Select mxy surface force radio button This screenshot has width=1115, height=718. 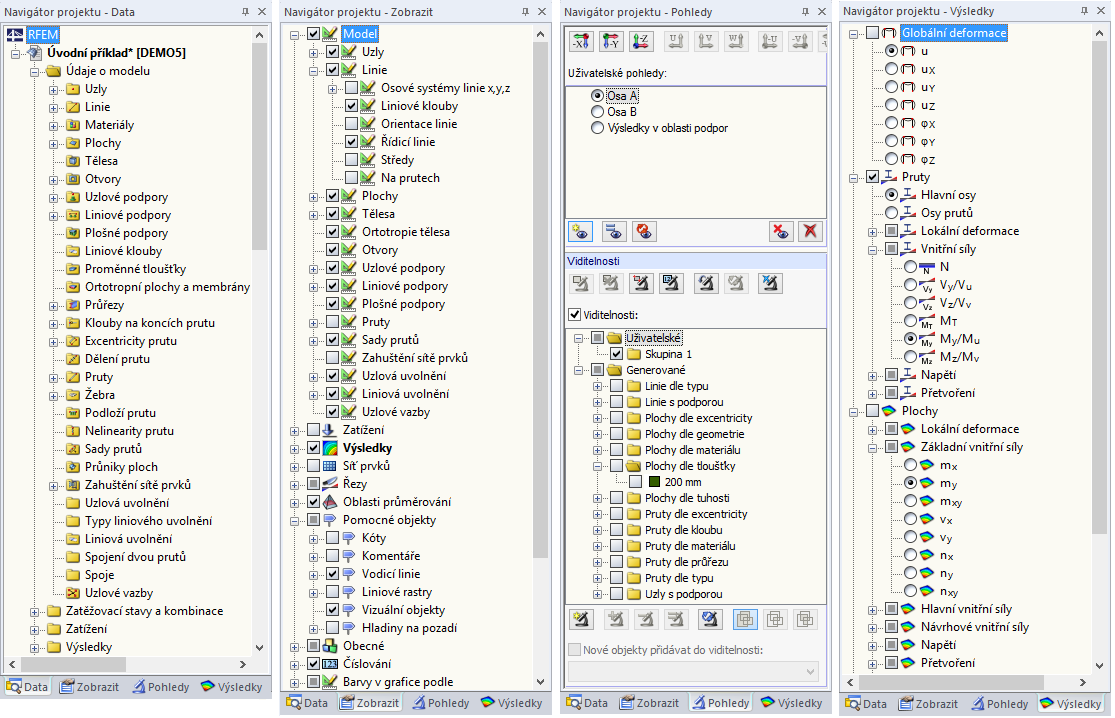click(910, 501)
